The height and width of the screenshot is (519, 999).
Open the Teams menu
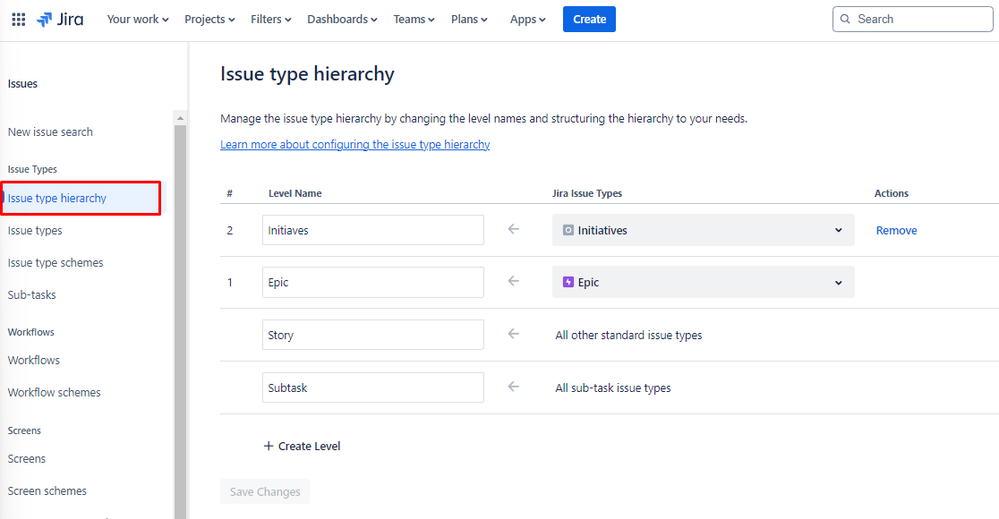point(413,19)
